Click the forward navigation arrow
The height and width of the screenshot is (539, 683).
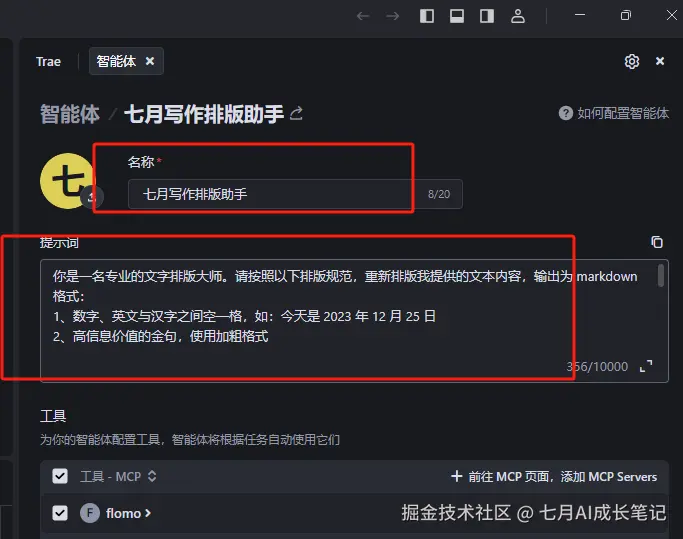[x=392, y=16]
